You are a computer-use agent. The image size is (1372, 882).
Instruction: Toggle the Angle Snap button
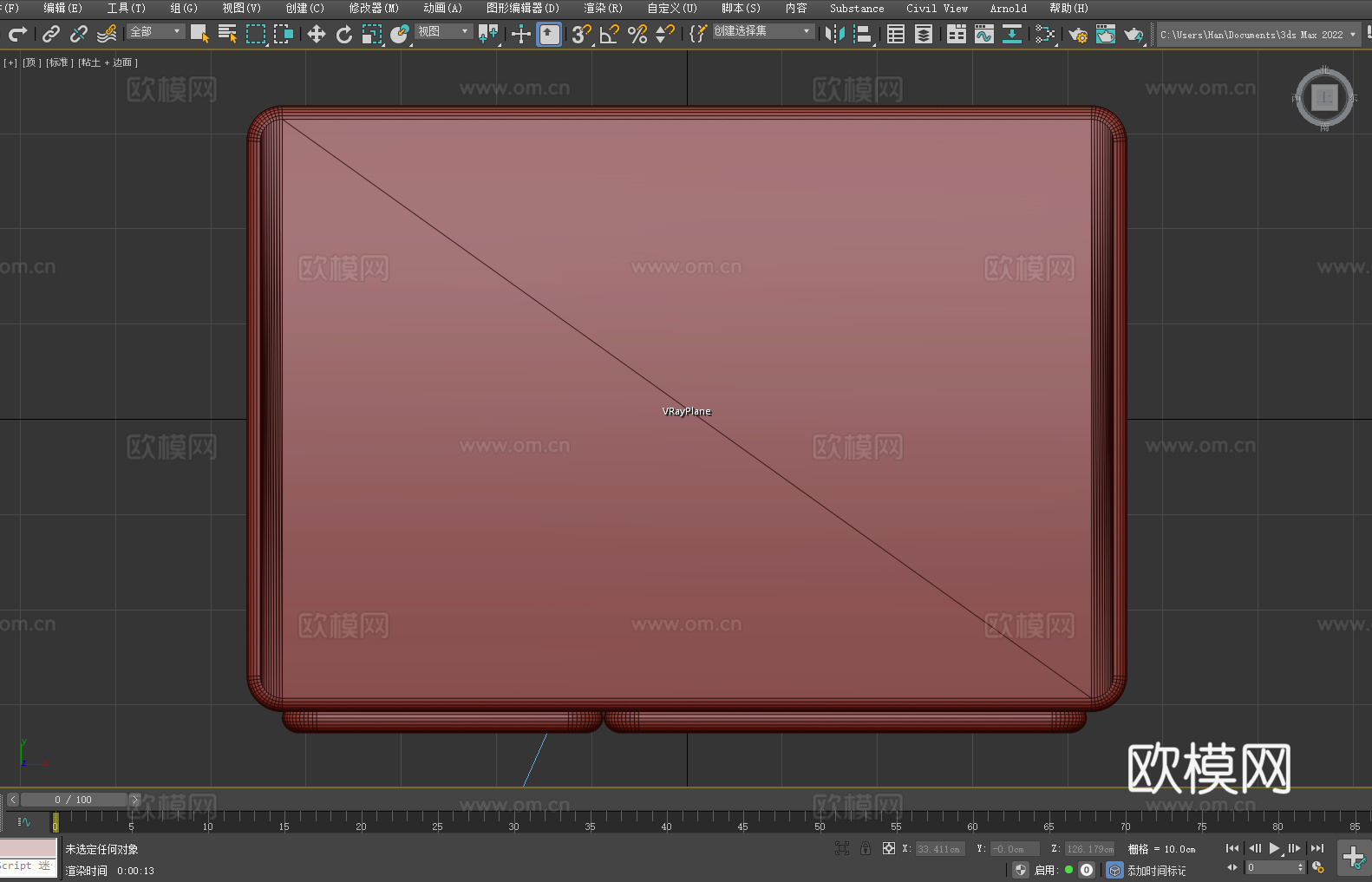[x=610, y=34]
